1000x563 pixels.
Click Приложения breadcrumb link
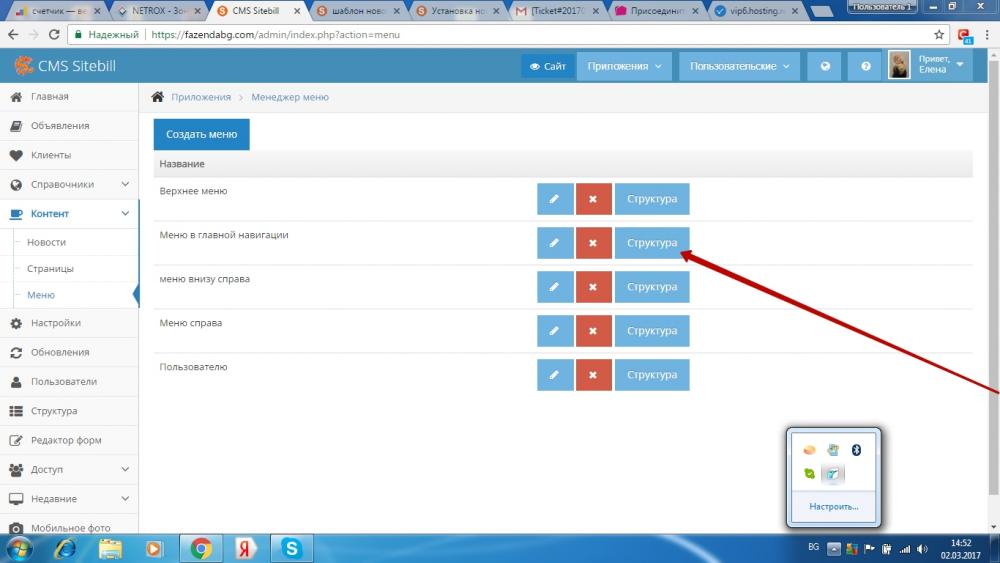point(201,98)
